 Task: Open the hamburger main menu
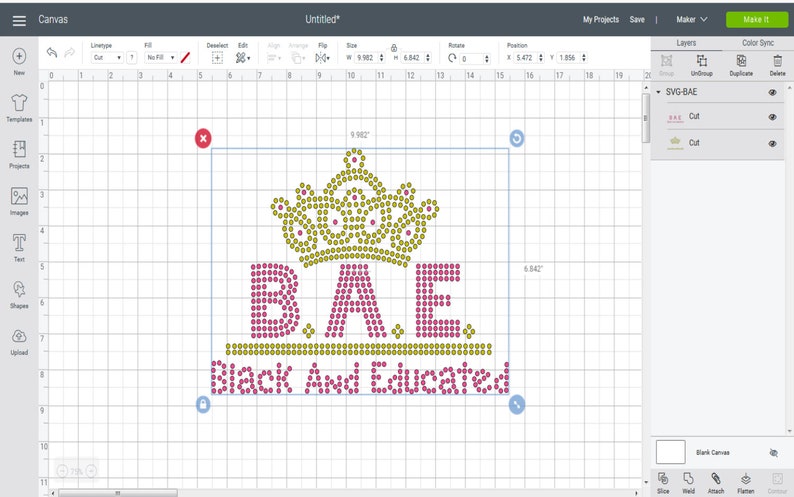point(19,20)
